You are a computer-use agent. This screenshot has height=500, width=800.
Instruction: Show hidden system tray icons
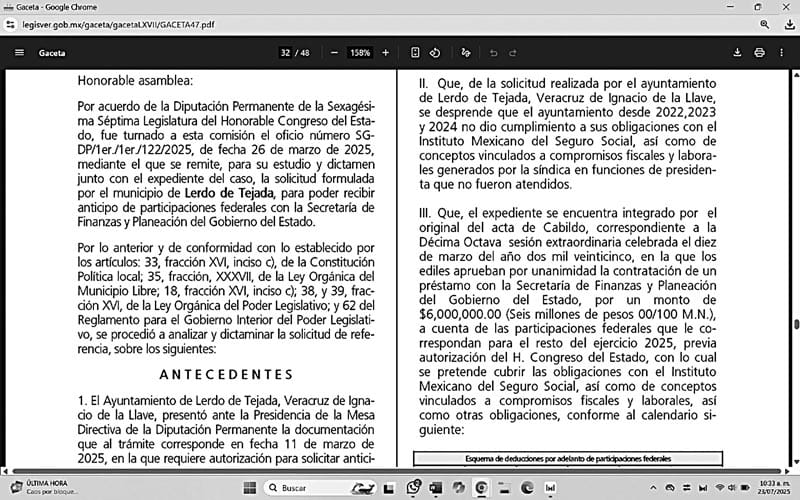pos(655,487)
